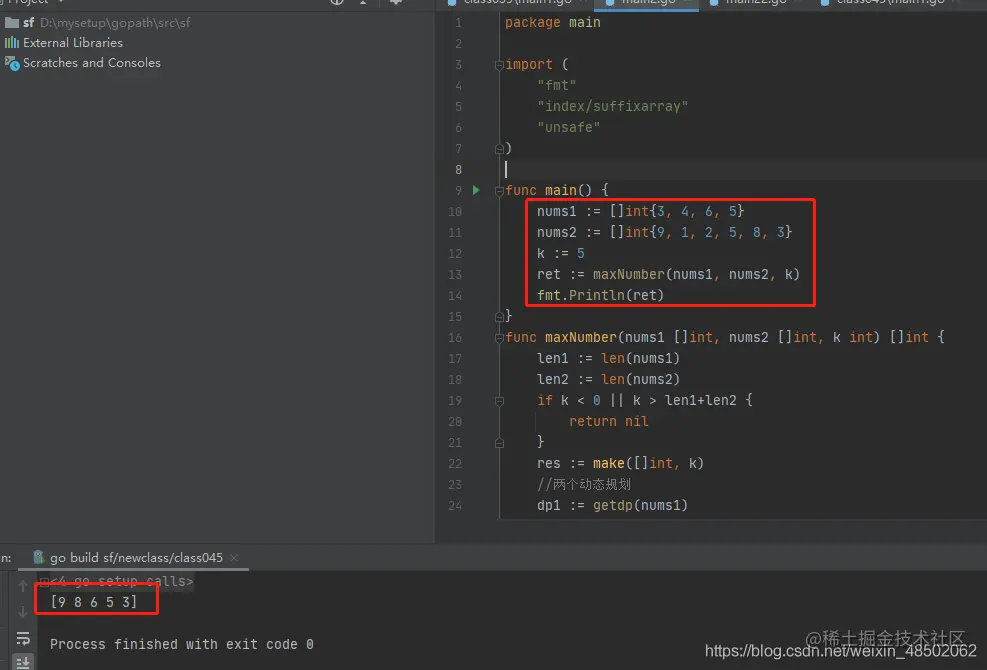
Task: Click console output [9 8 6 5 3]
Action: pyautogui.click(x=94, y=602)
